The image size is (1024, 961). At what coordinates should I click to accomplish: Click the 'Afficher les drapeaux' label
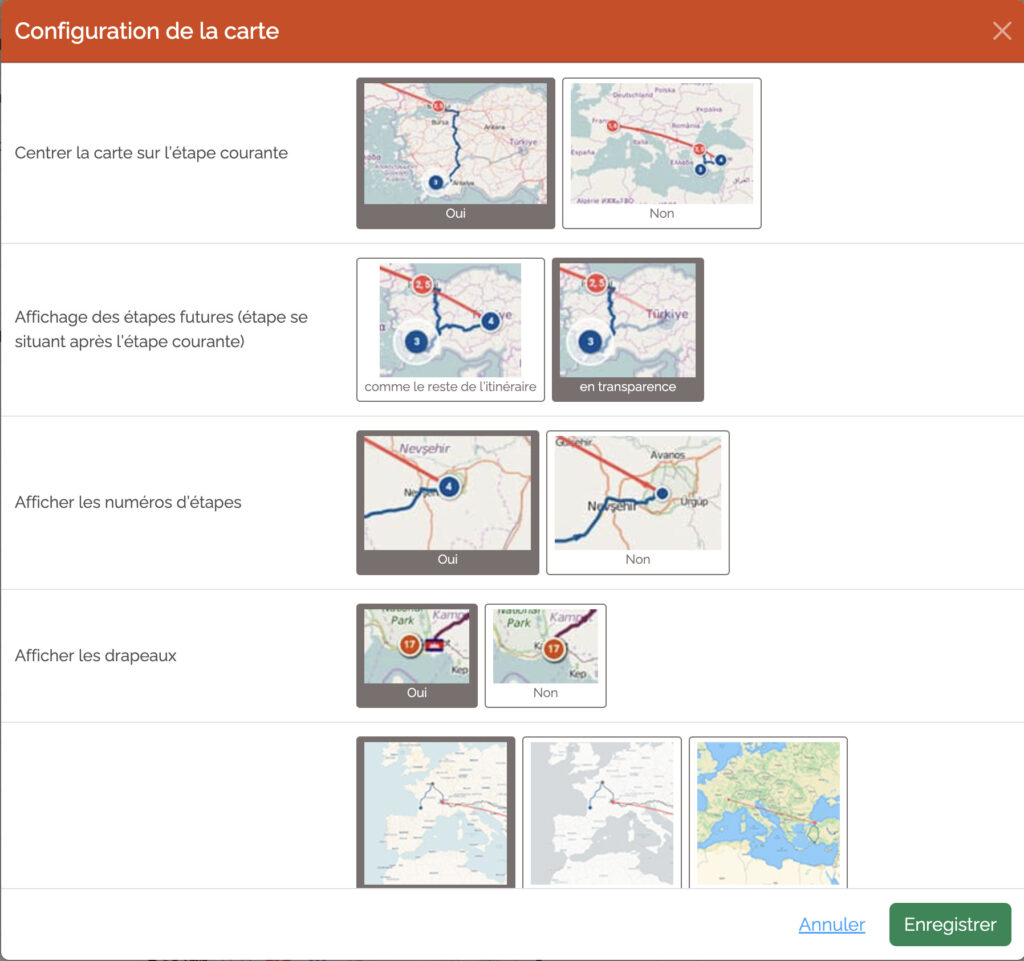tap(95, 656)
